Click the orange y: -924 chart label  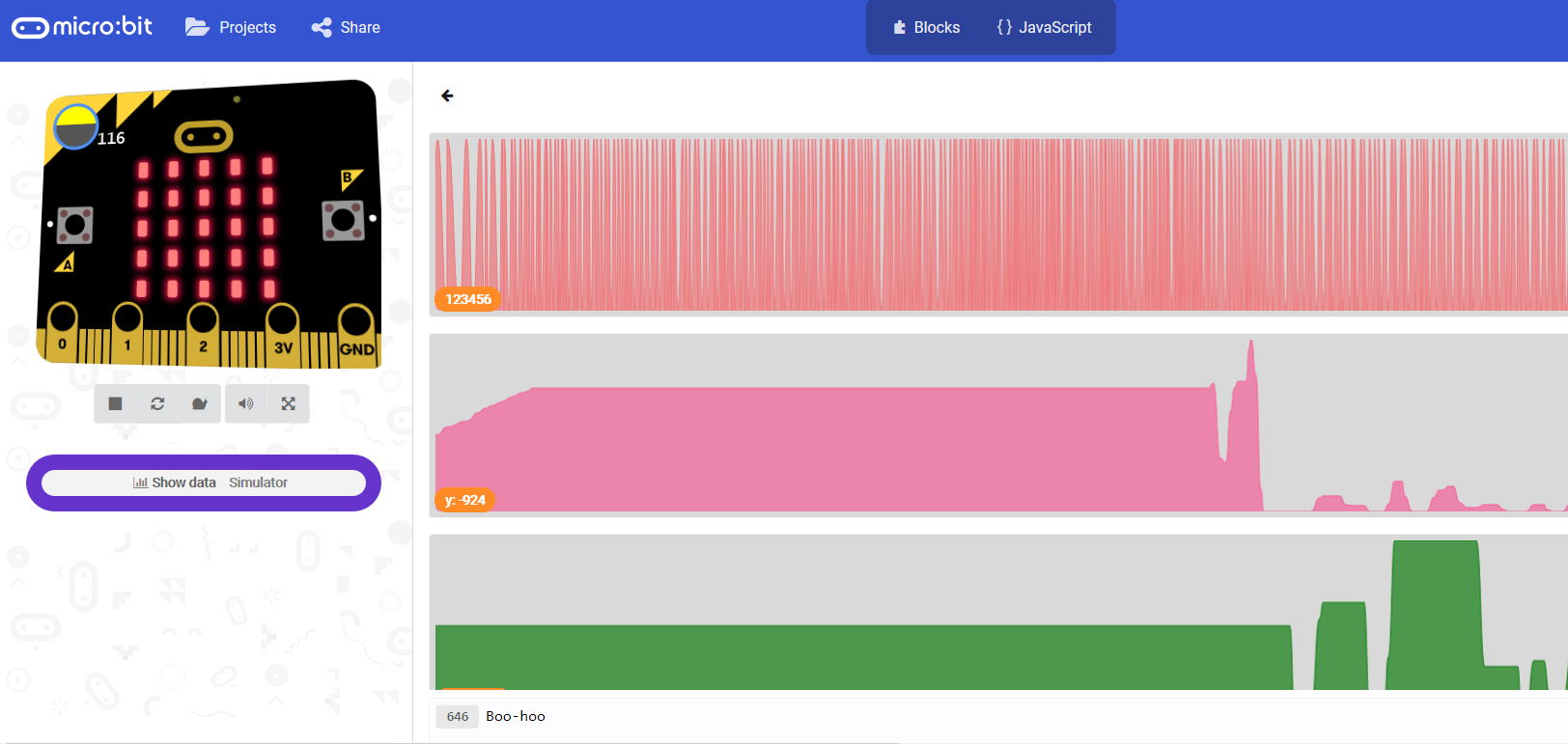[x=465, y=500]
